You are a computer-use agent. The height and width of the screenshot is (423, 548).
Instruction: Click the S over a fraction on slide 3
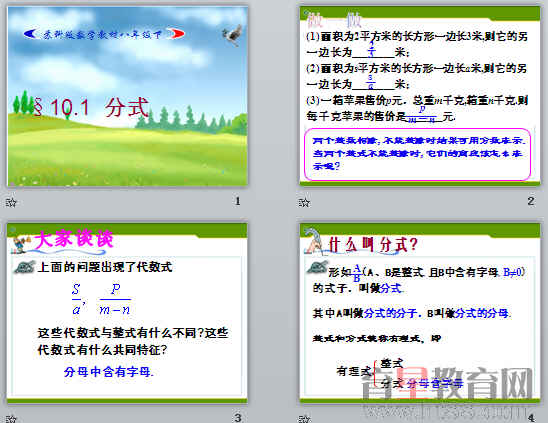(x=77, y=299)
